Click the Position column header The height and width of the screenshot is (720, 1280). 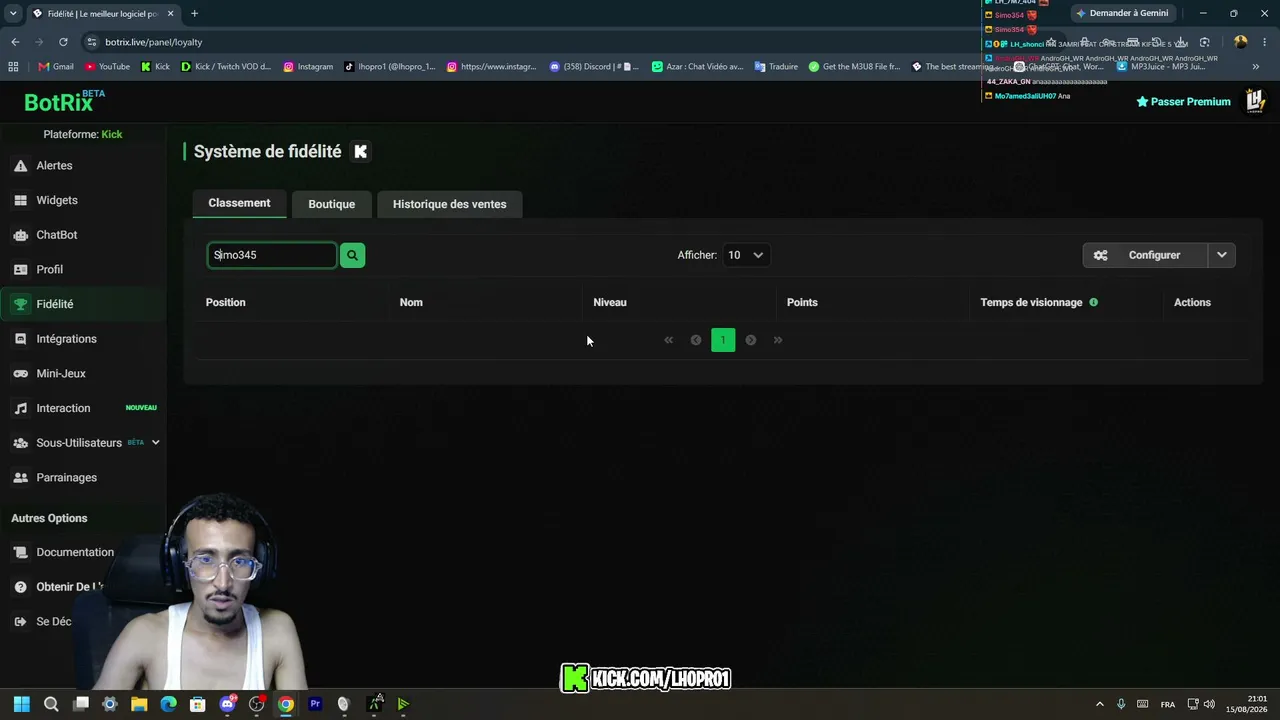coord(225,302)
